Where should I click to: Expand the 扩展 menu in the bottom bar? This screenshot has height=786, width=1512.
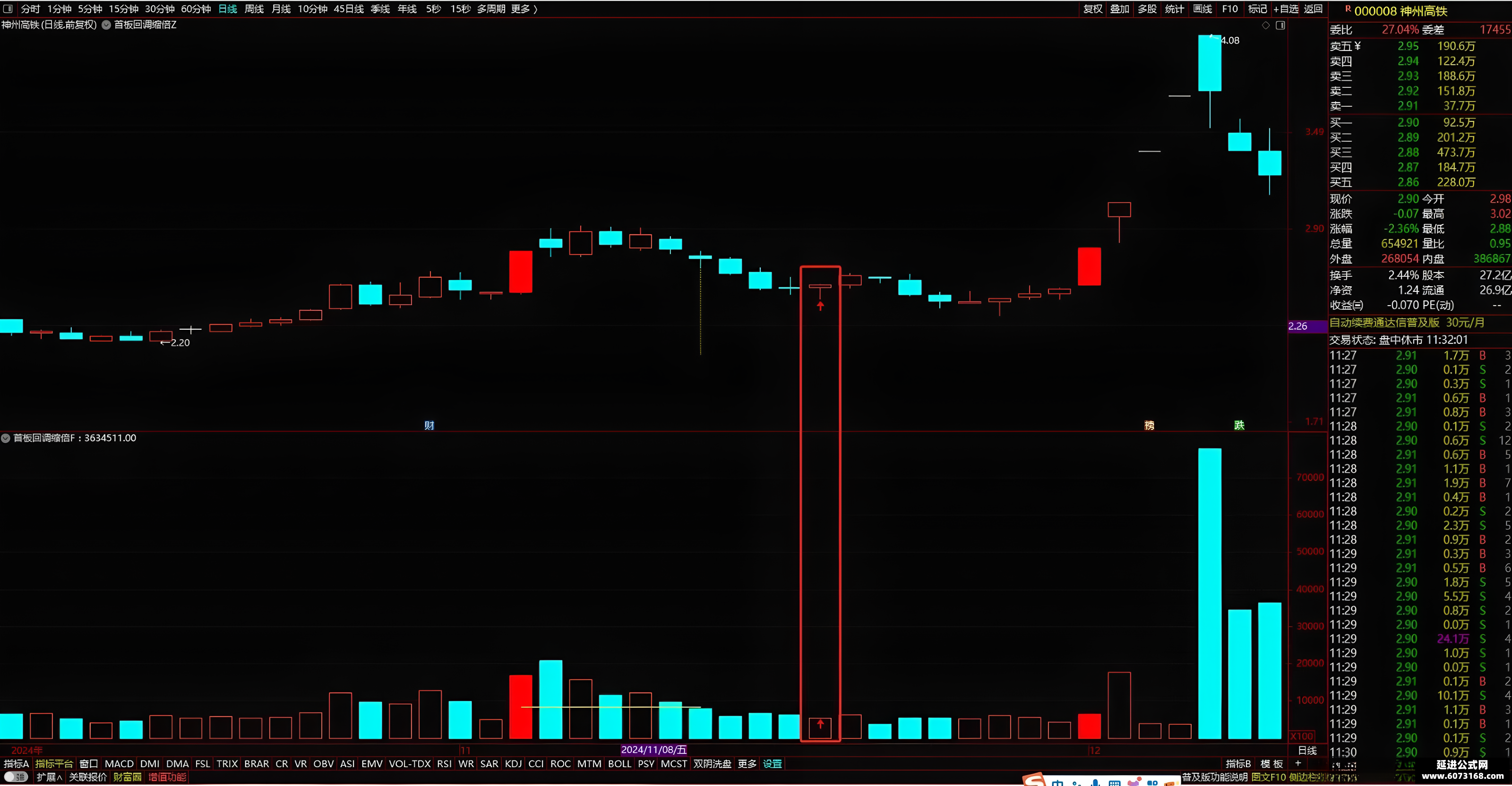tap(49, 777)
